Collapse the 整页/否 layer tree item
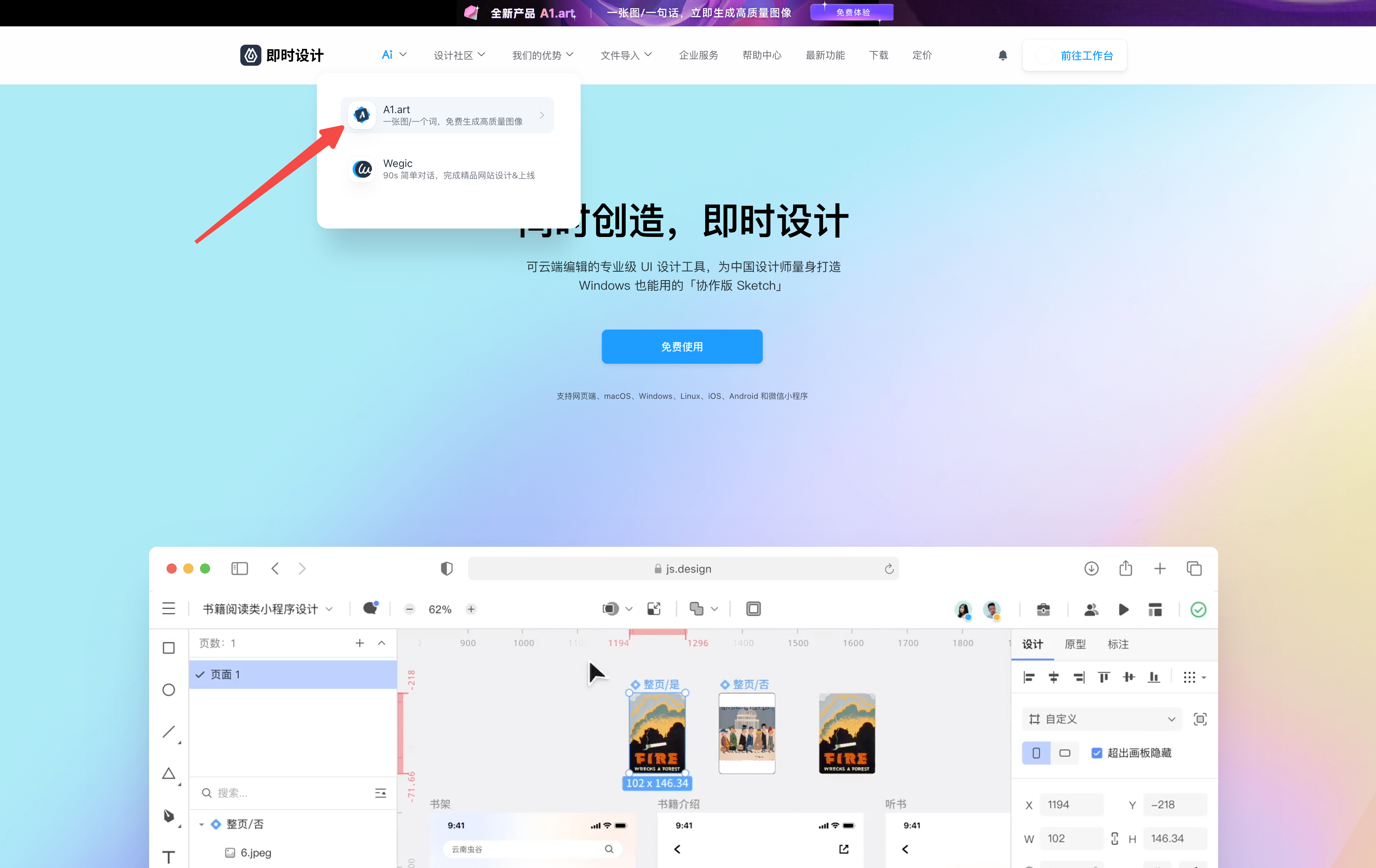The height and width of the screenshot is (868, 1376). [202, 824]
